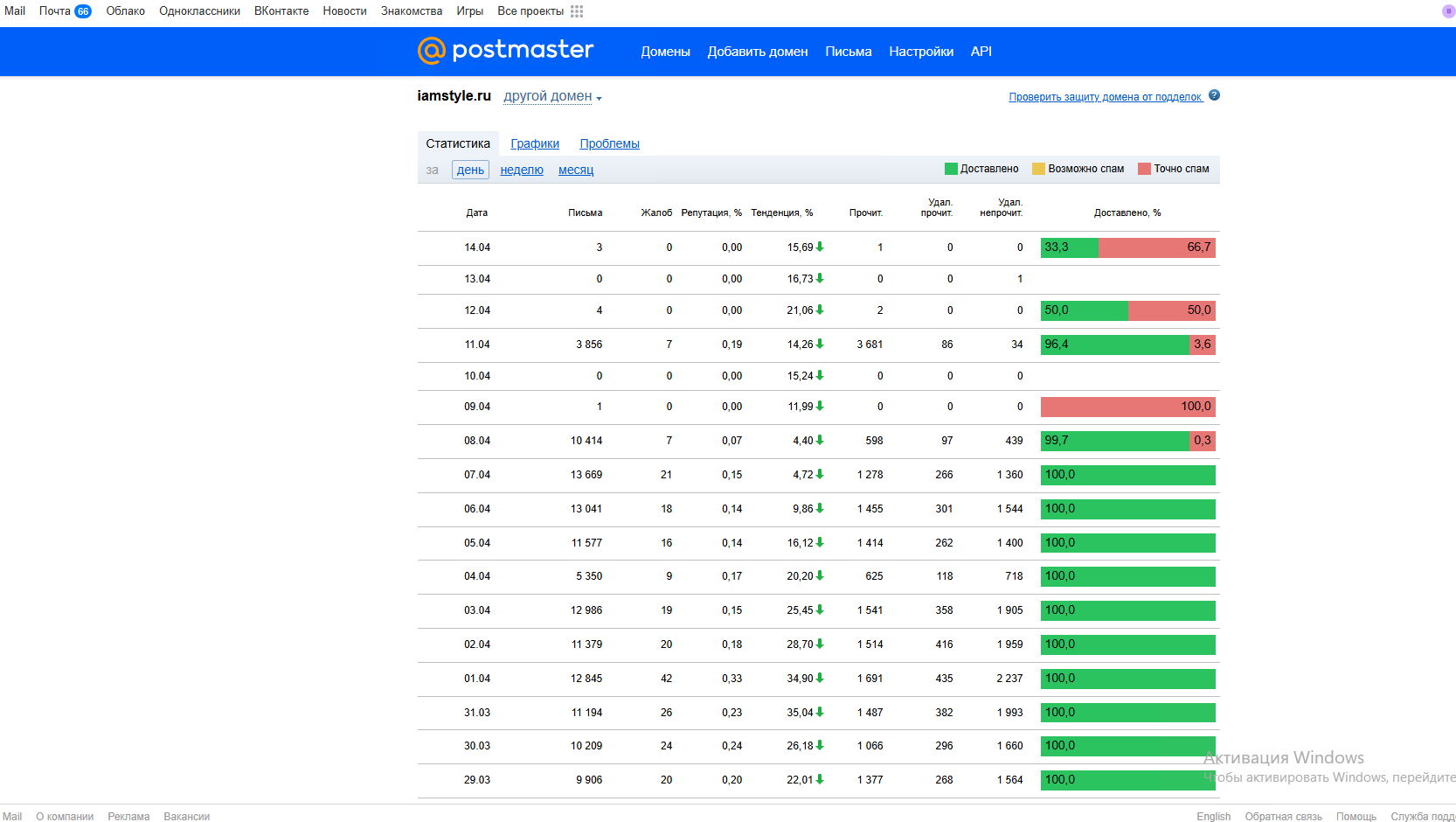The width and height of the screenshot is (1456, 822).
Task: Click the user avatar icon top right
Action: pos(1448,11)
